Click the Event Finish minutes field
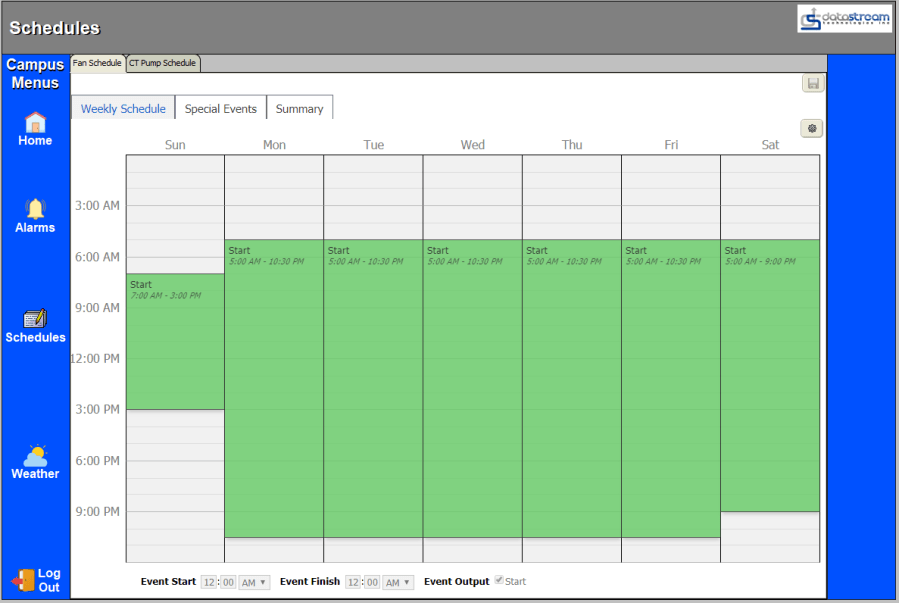The width and height of the screenshot is (899, 603). coord(372,582)
